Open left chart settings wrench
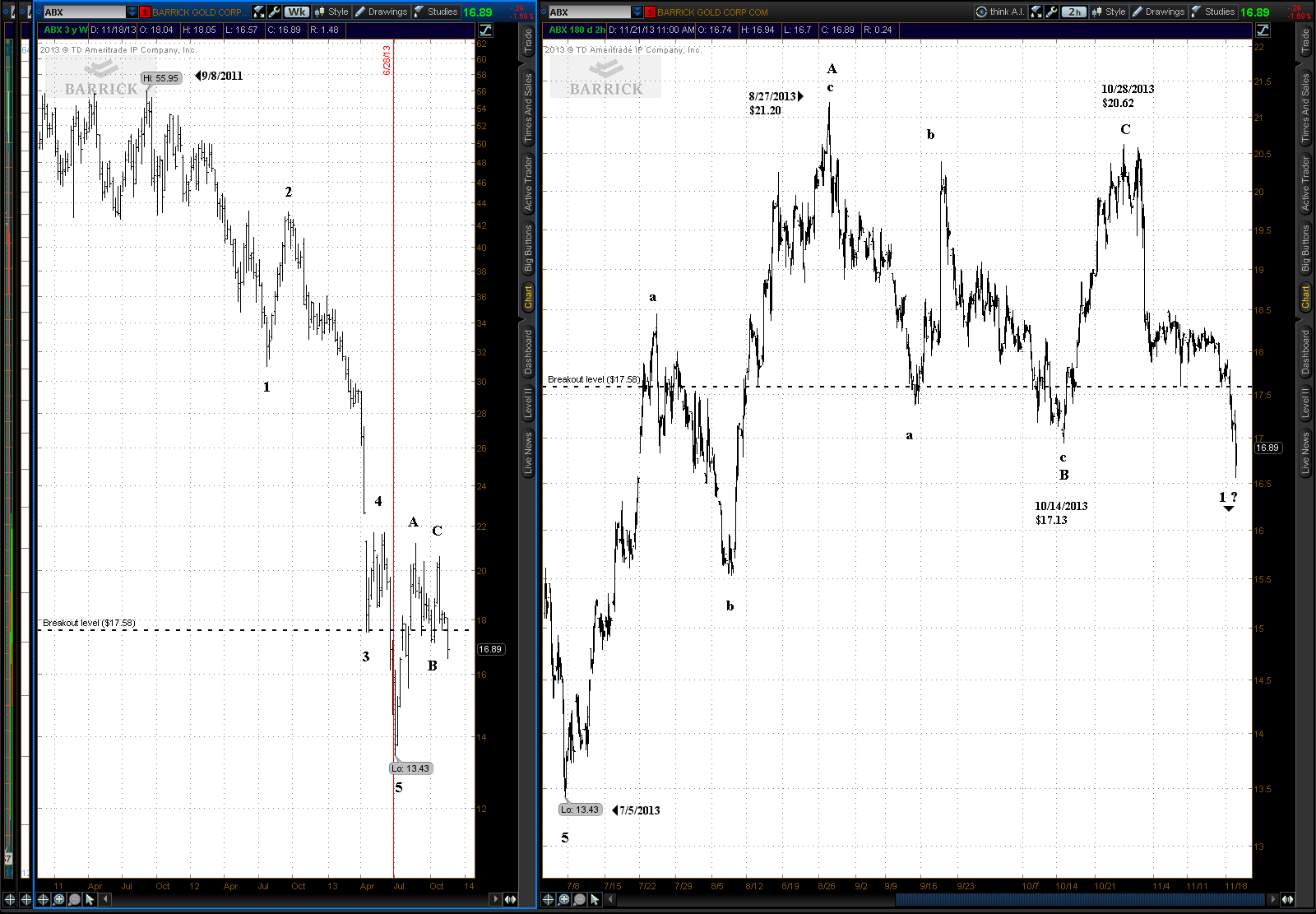 (x=275, y=12)
